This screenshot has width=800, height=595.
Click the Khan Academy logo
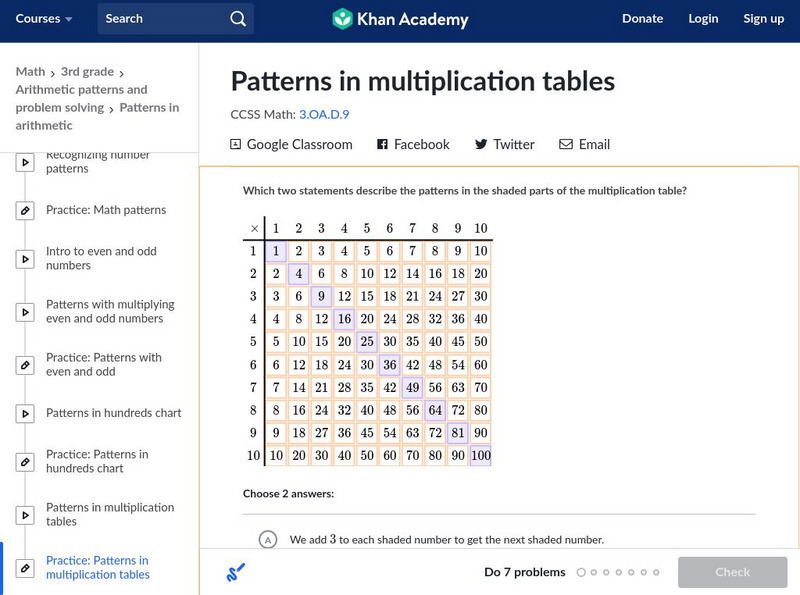(x=400, y=19)
